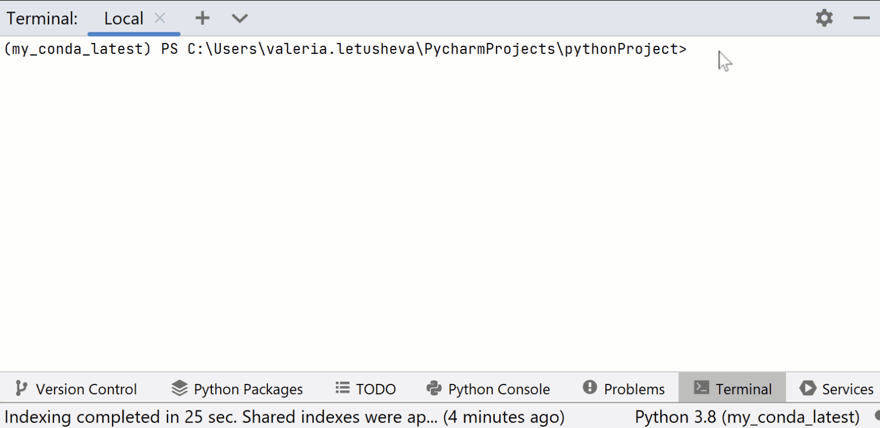This screenshot has width=880, height=428.
Task: Click the Services play icon
Action: click(x=808, y=388)
